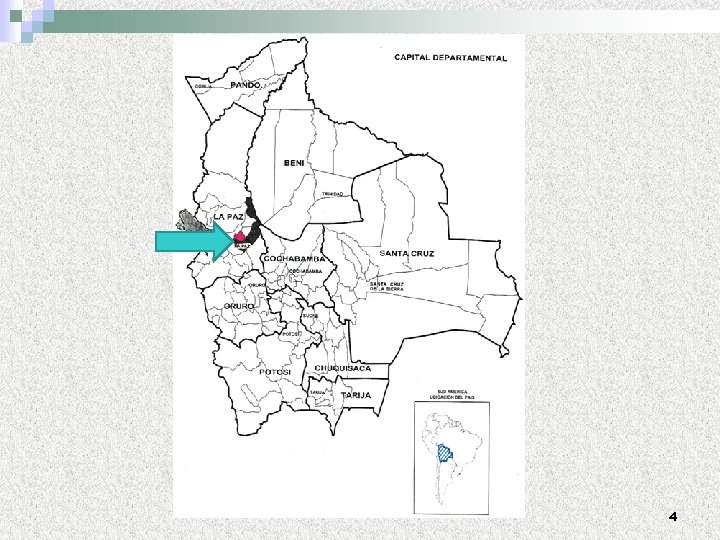This screenshot has width=720, height=540.
Task: Select the "BENI" department label
Action: point(294,163)
